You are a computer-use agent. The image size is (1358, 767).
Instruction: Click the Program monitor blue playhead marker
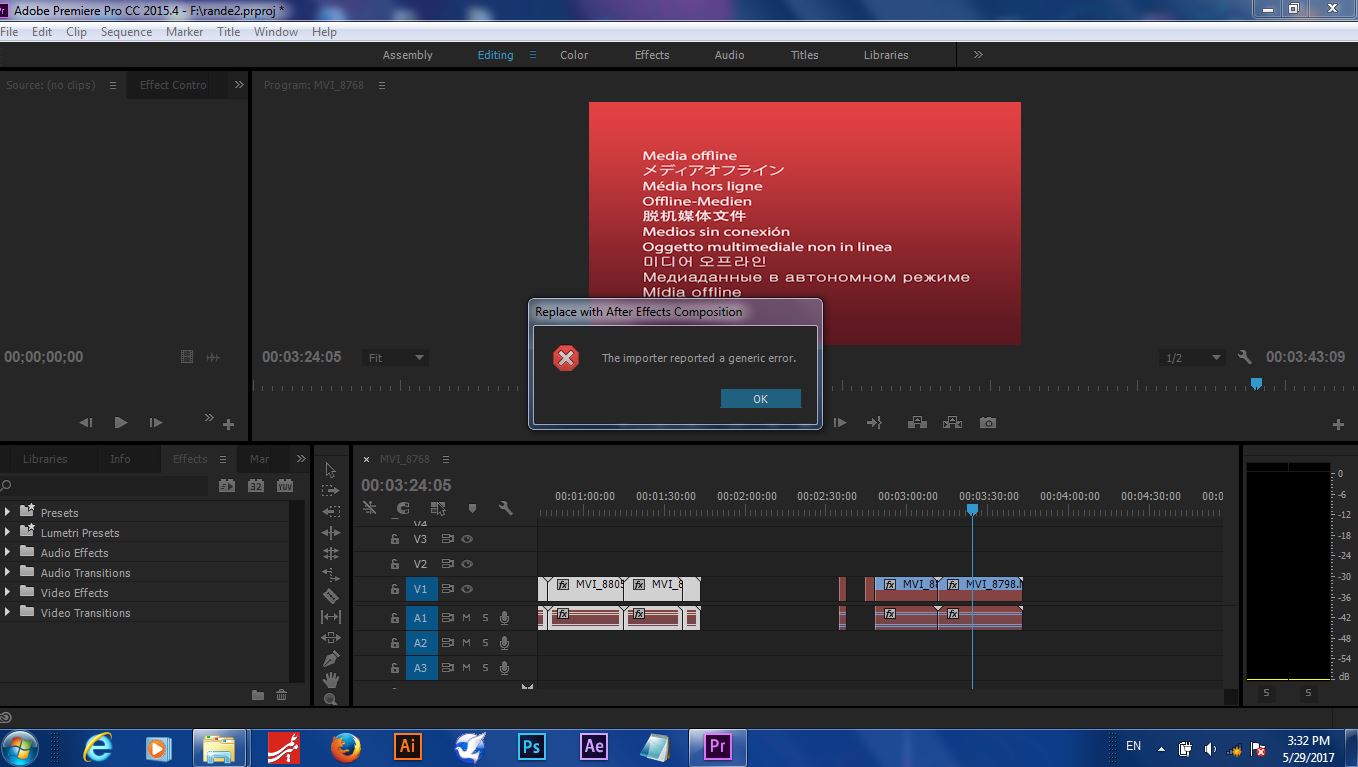pyautogui.click(x=1257, y=383)
